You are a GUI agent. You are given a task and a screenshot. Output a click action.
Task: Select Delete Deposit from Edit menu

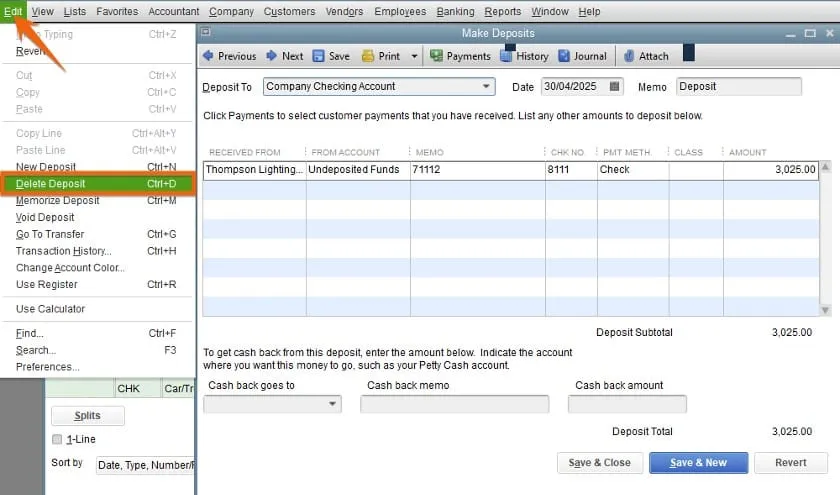51,184
